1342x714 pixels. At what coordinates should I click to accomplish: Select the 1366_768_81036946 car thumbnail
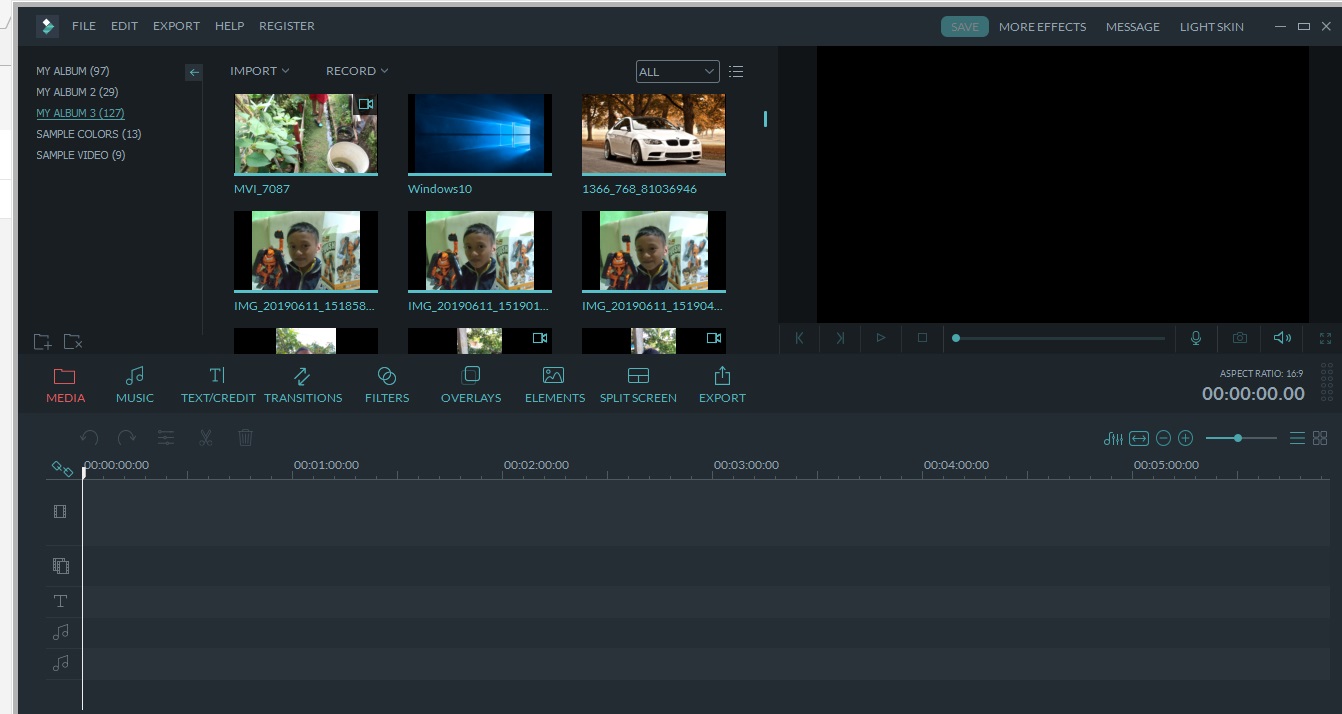coord(654,134)
